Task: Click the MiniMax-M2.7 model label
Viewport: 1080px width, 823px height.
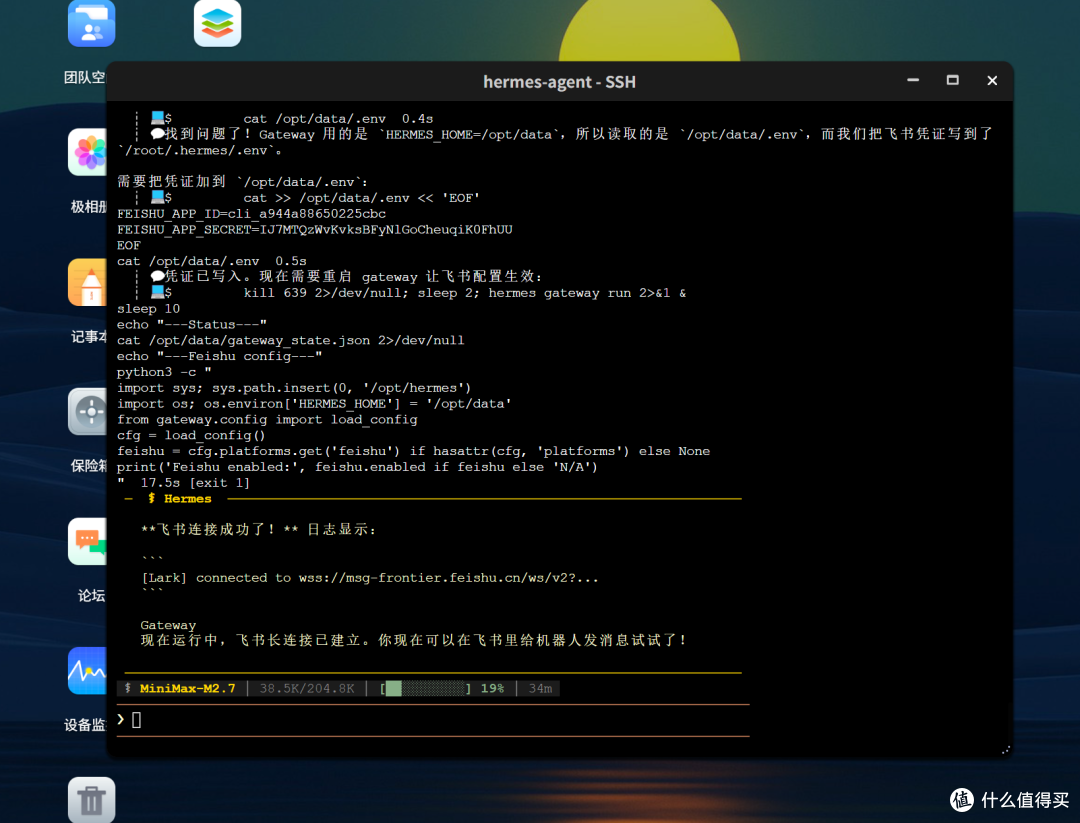Action: click(187, 688)
